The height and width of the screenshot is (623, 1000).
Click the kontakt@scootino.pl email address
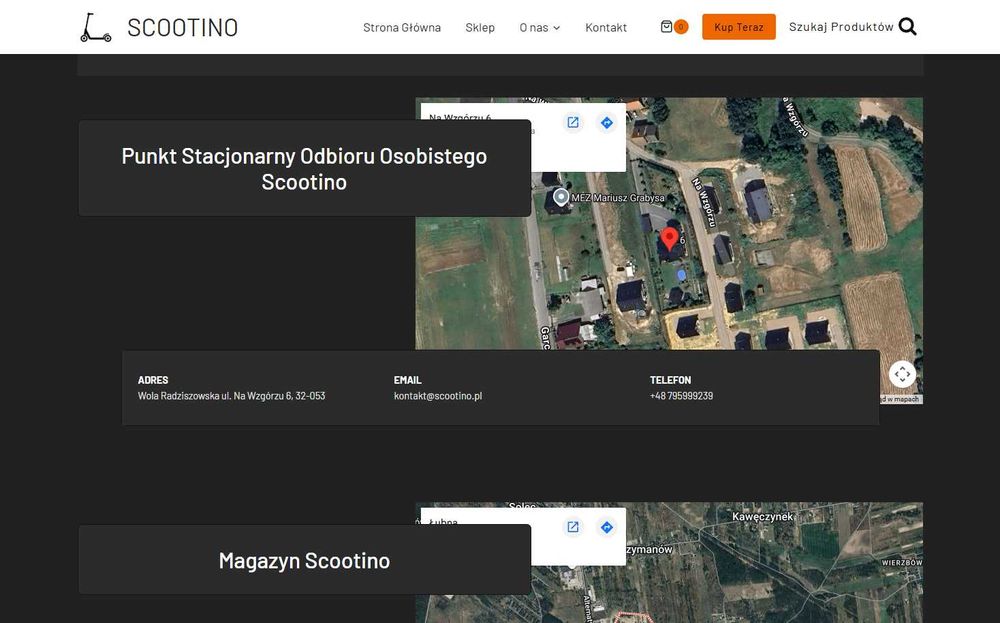[x=438, y=396]
